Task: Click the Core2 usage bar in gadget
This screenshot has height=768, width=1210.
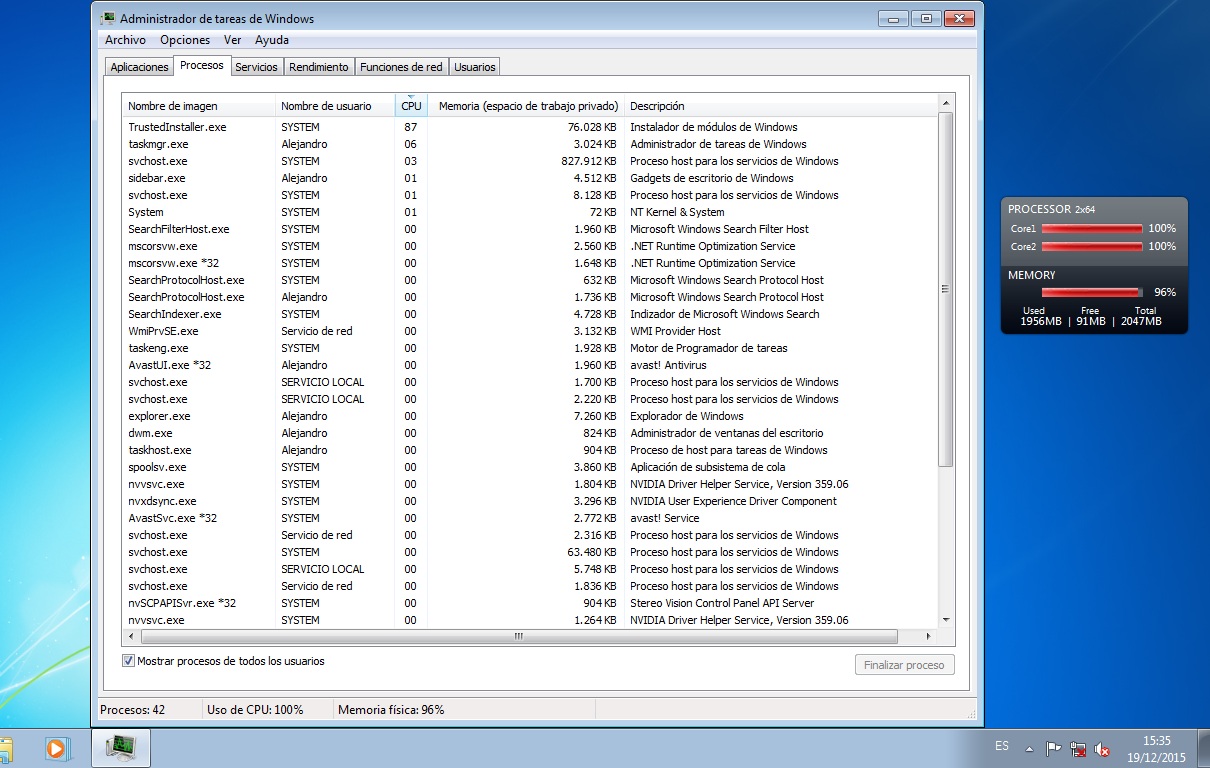Action: coord(1091,246)
